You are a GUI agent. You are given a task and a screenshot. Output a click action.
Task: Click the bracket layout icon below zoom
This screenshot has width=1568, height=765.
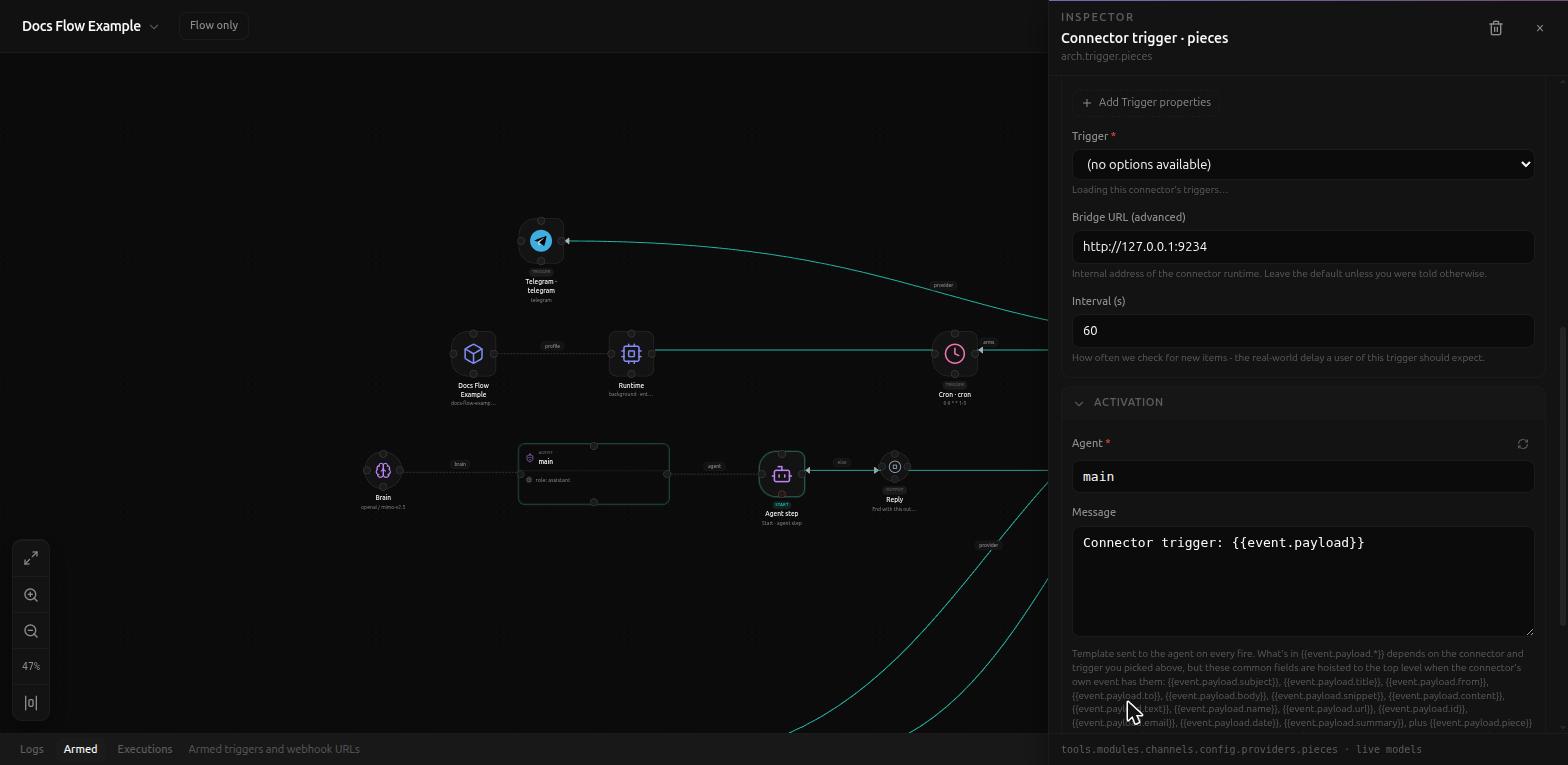31,703
